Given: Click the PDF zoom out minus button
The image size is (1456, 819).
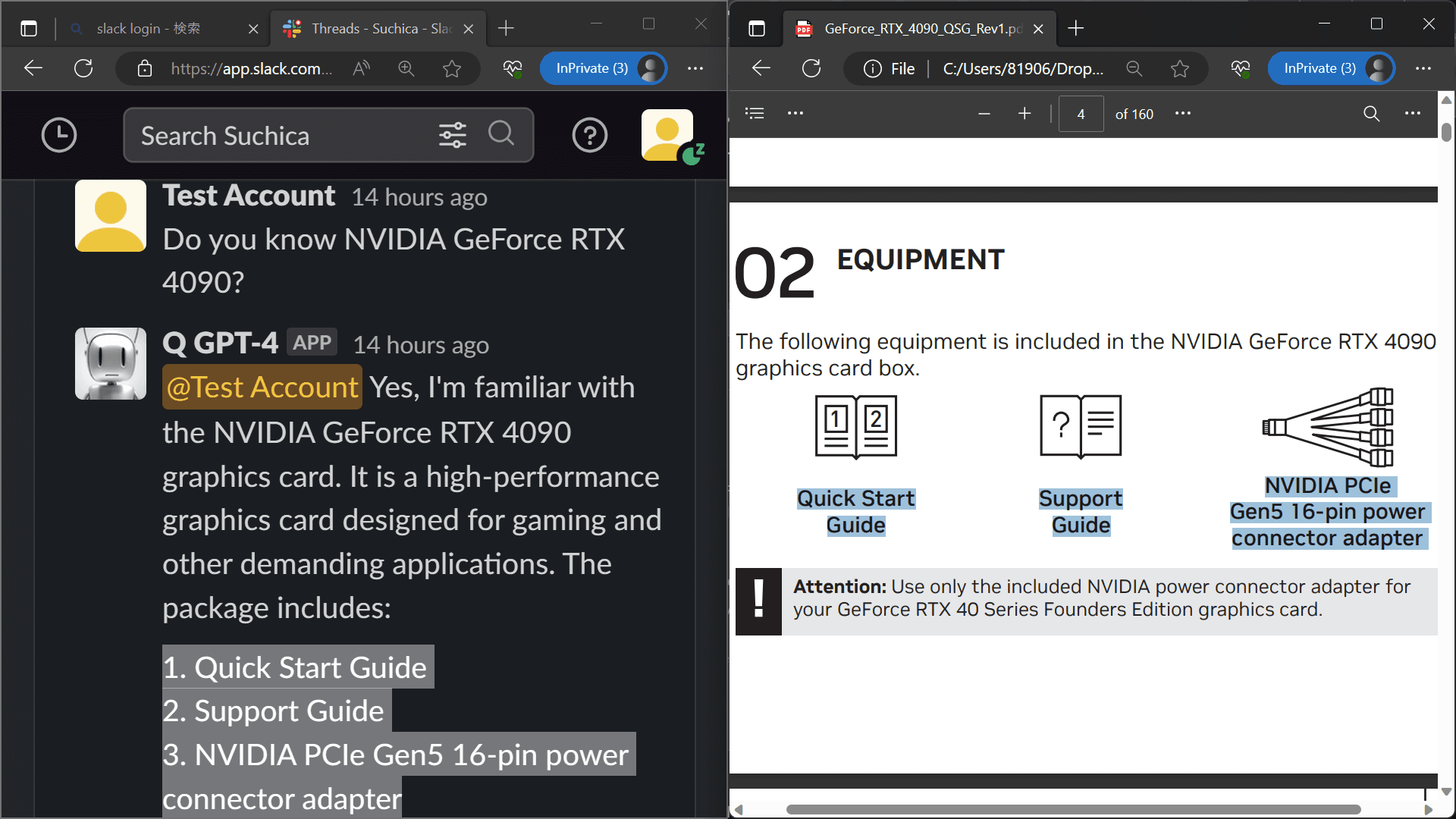Looking at the screenshot, I should tap(984, 114).
